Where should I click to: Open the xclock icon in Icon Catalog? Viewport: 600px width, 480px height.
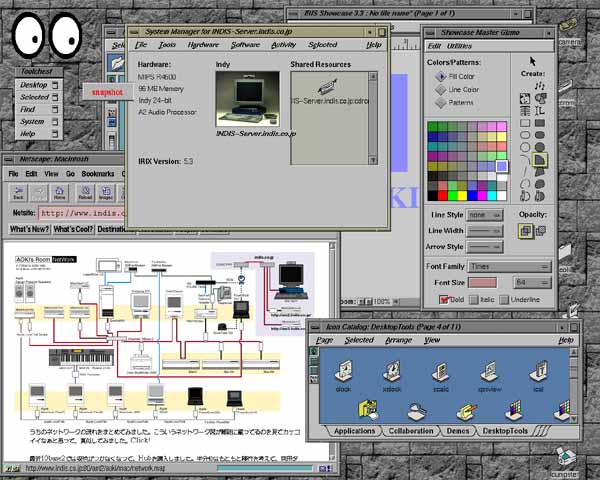pyautogui.click(x=392, y=371)
